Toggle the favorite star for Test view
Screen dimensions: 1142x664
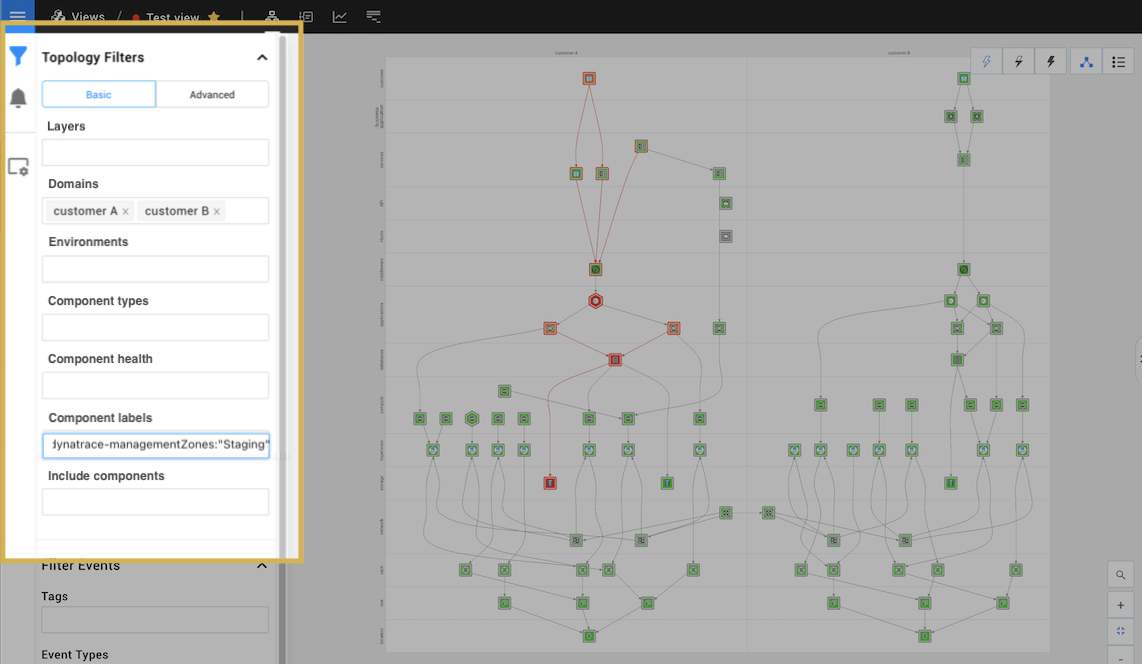click(213, 17)
